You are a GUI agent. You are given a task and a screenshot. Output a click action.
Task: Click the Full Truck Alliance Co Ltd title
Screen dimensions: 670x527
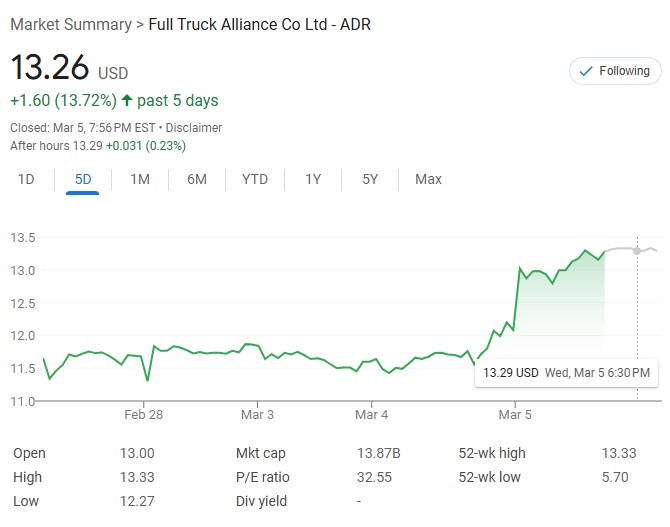[x=259, y=24]
